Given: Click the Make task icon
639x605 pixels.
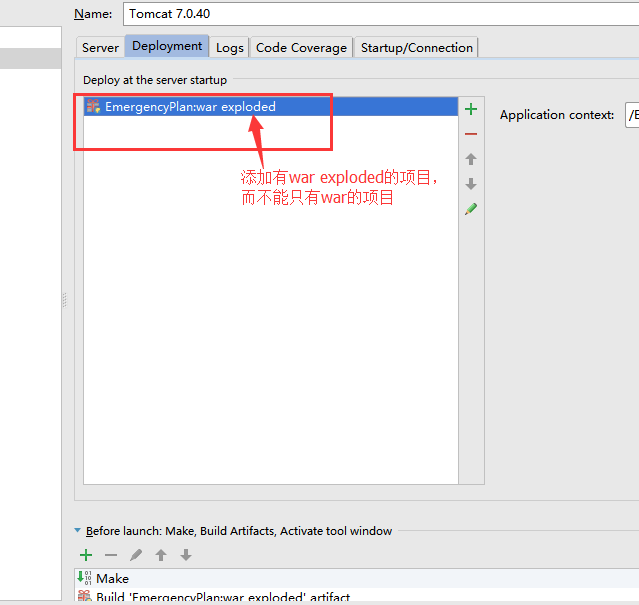Looking at the screenshot, I should click(x=84, y=578).
